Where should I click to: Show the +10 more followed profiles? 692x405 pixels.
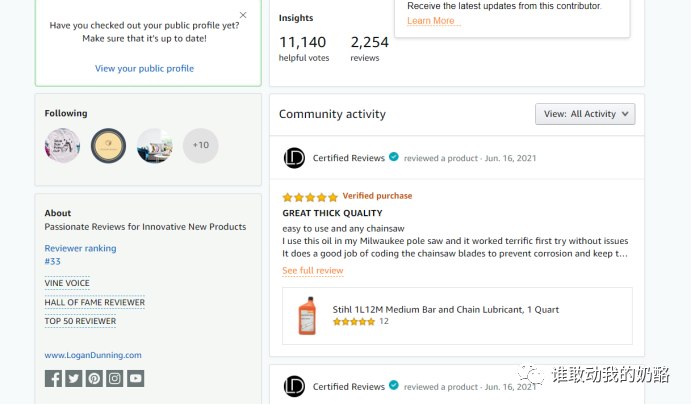coord(200,146)
